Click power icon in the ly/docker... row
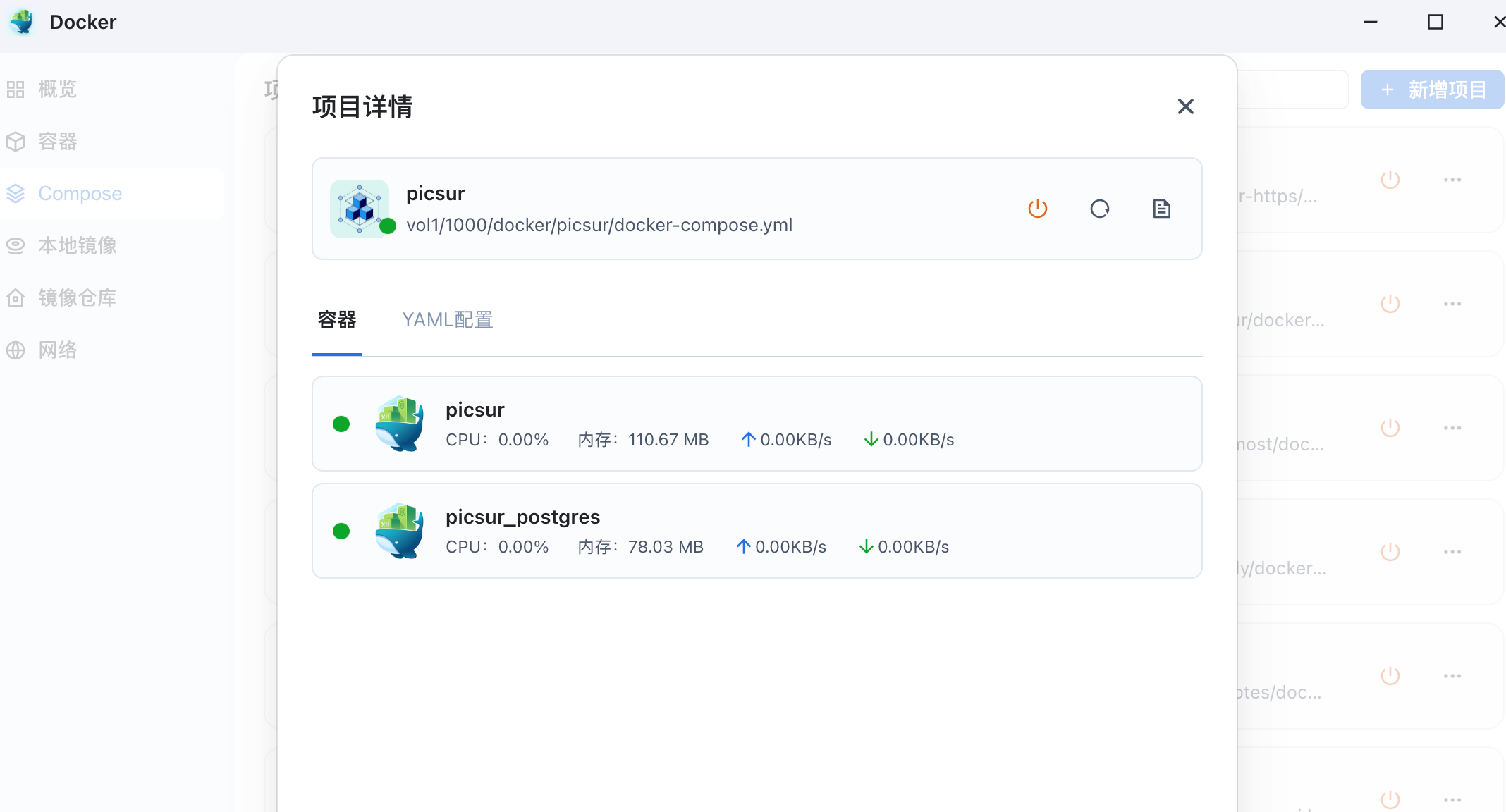1506x812 pixels. [1390, 552]
